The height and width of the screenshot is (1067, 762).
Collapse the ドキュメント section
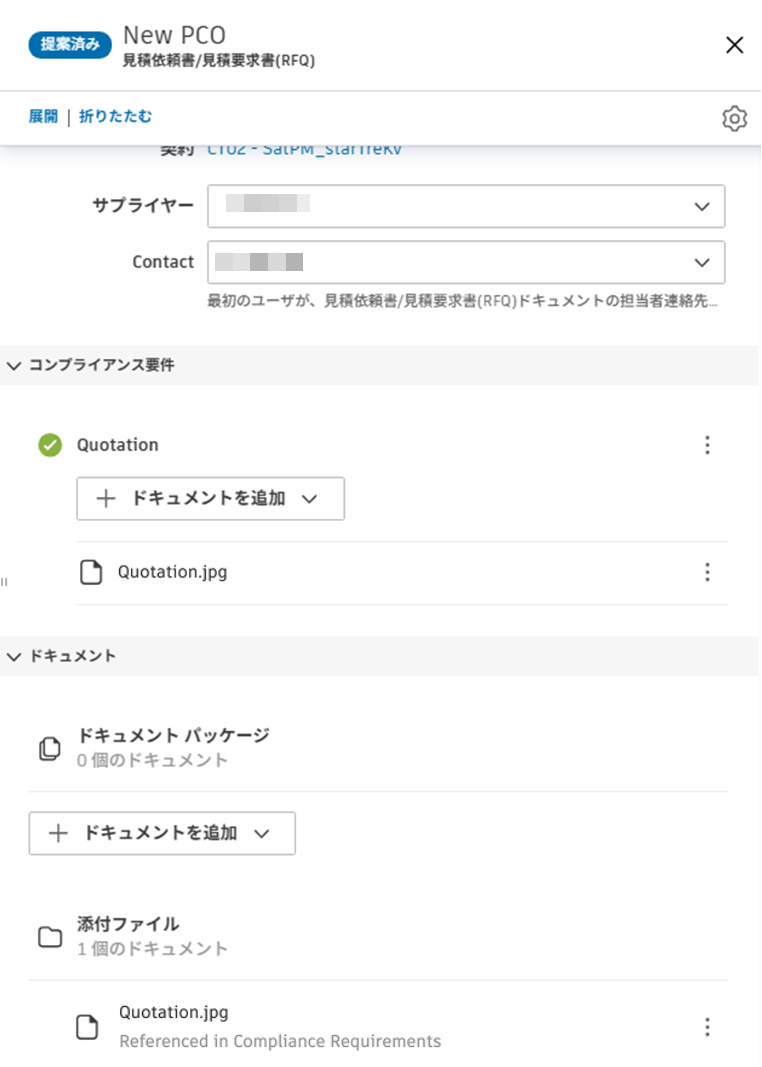(x=13, y=656)
